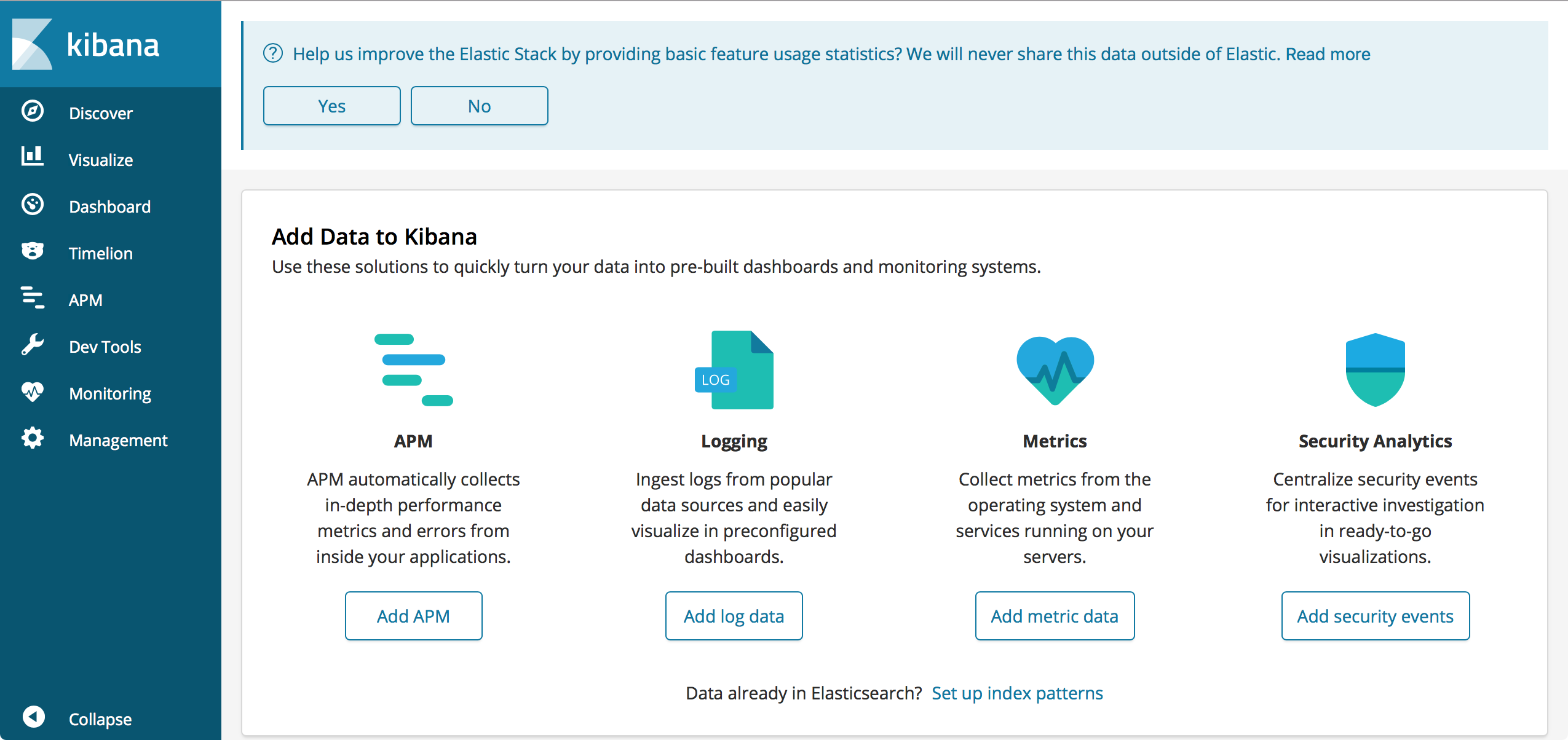Select Add metric data button

1055,616
